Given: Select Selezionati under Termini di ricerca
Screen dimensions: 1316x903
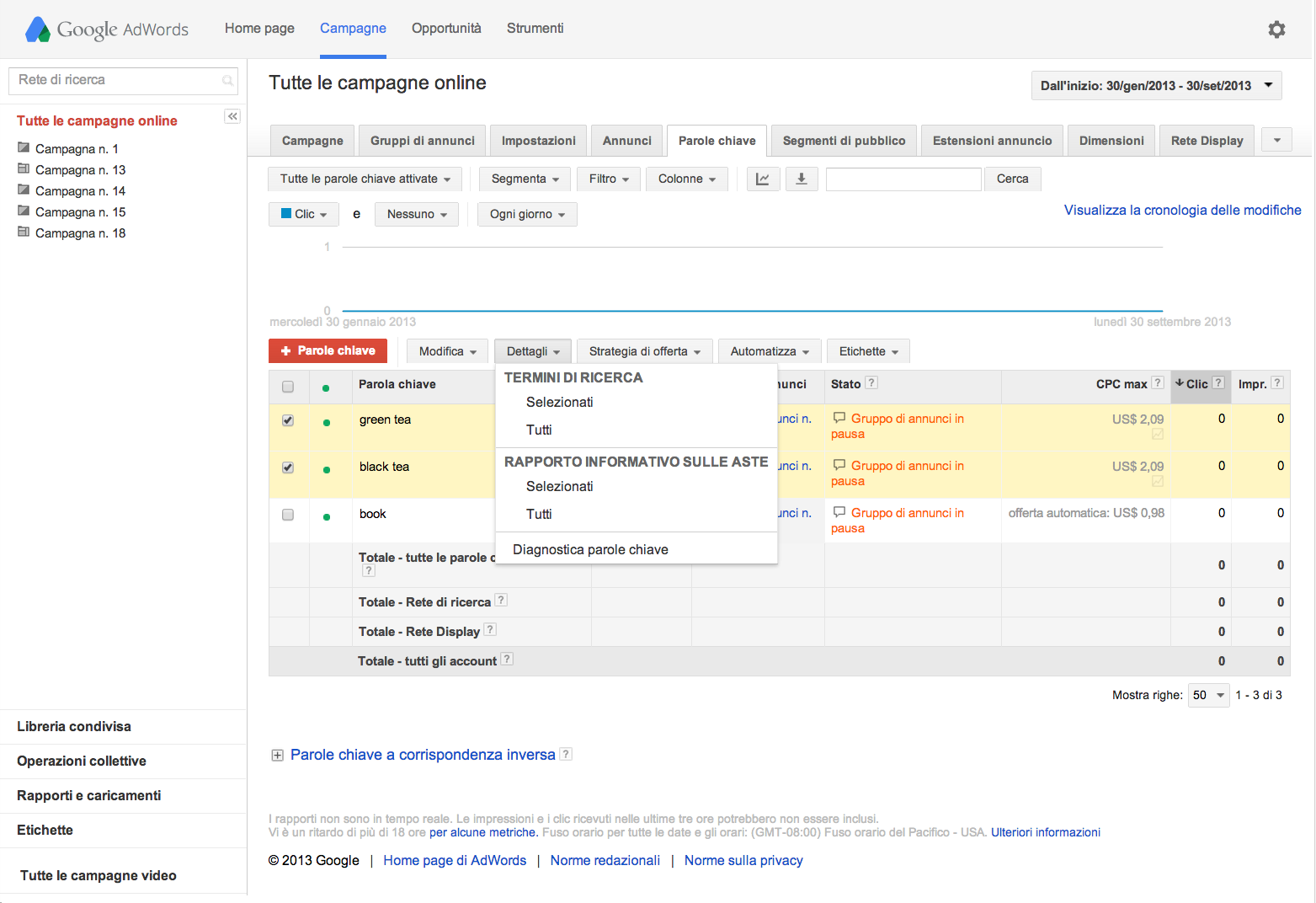Looking at the screenshot, I should [559, 402].
